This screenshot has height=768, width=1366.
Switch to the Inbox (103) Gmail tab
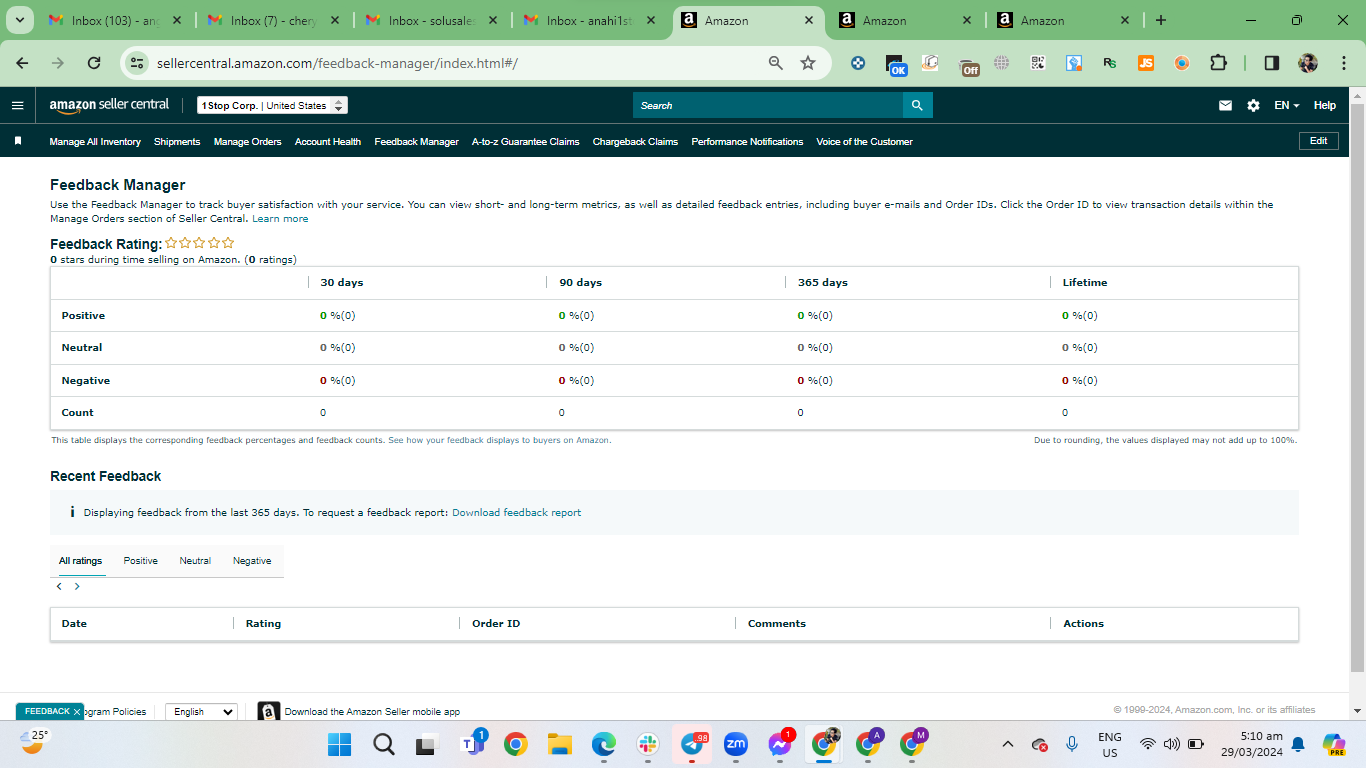tap(114, 20)
